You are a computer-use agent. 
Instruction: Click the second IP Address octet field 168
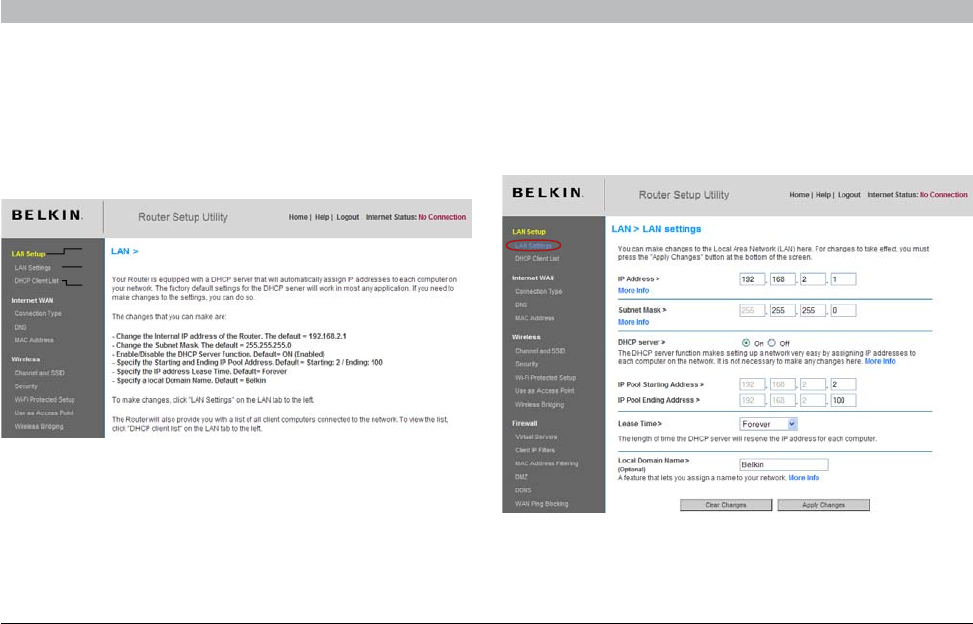click(x=782, y=279)
